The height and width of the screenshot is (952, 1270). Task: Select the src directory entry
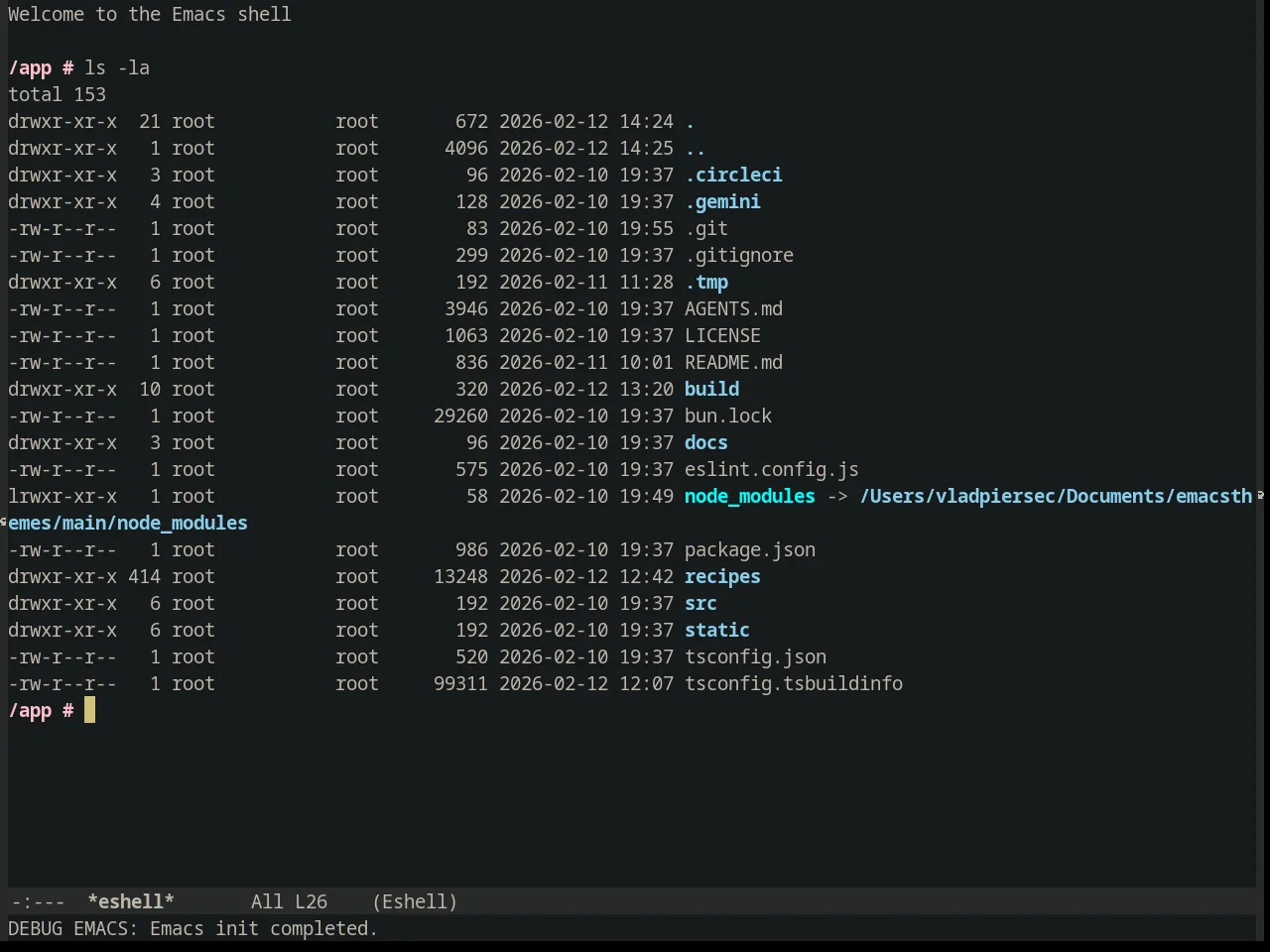(x=700, y=604)
